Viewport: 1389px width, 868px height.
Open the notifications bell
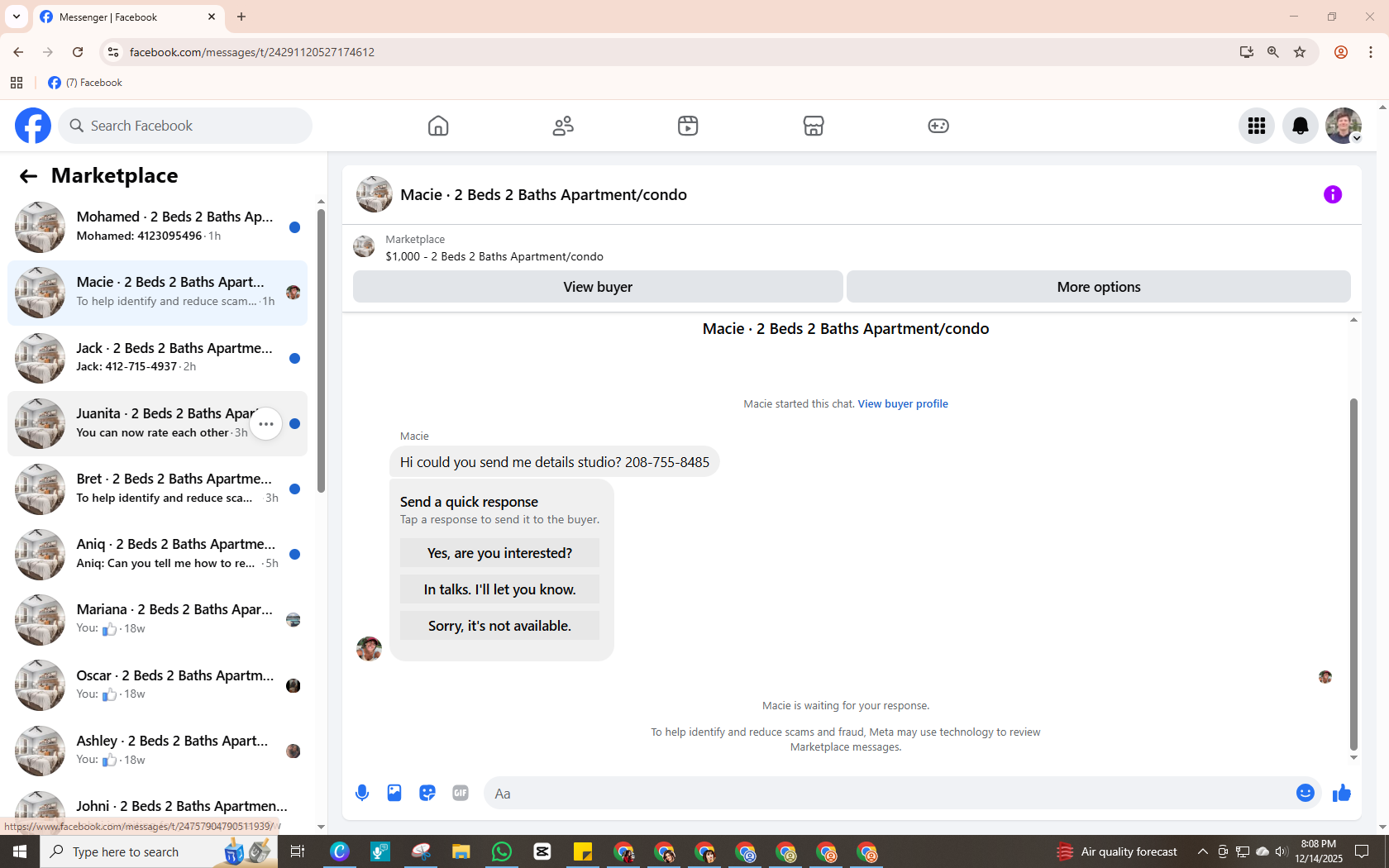click(1301, 126)
